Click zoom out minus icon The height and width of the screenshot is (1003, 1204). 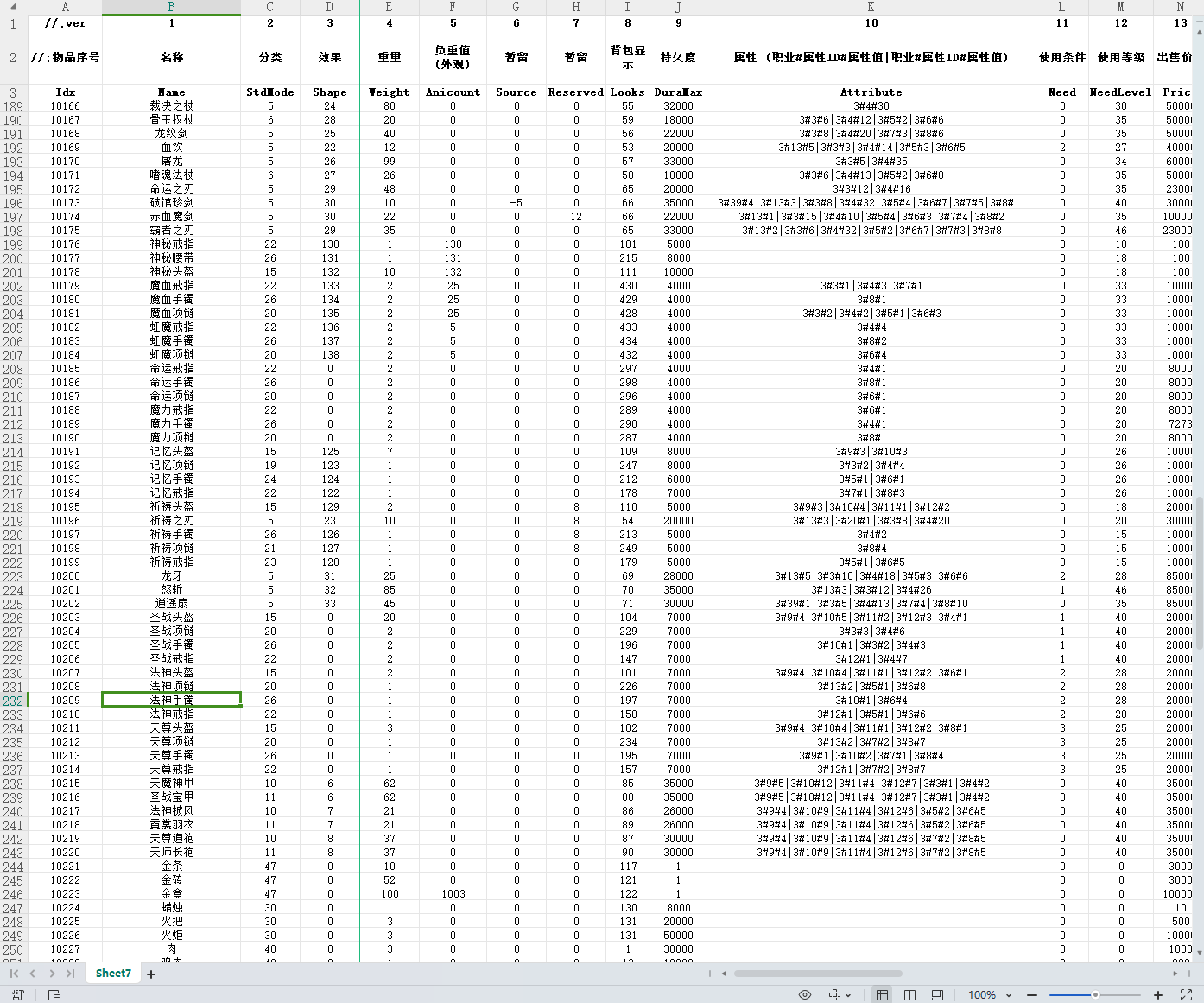(1032, 995)
